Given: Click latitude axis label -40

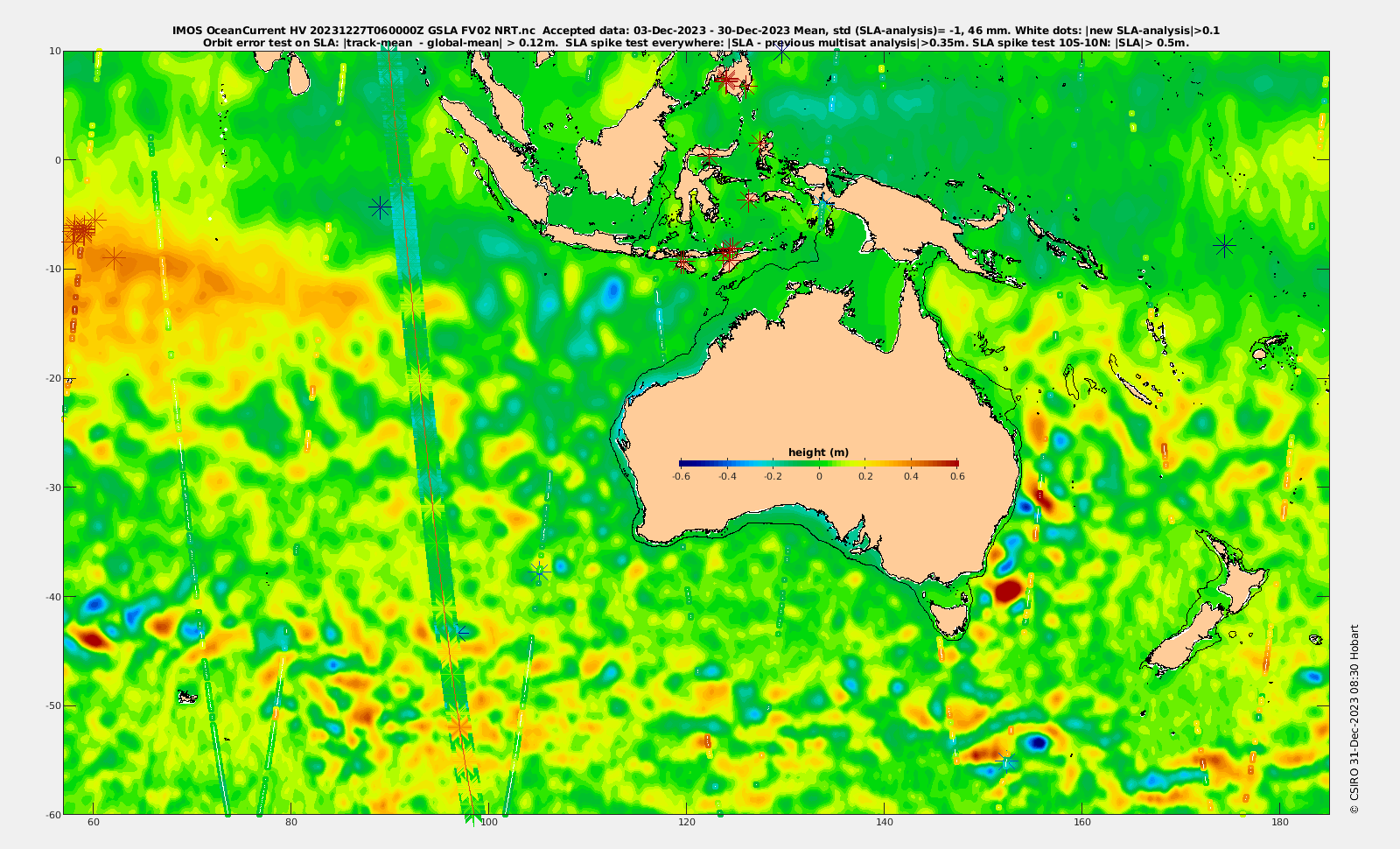Looking at the screenshot, I should click(x=52, y=597).
